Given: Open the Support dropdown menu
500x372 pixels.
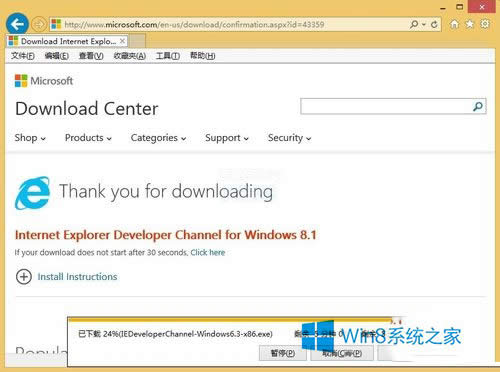Looking at the screenshot, I should point(227,138).
